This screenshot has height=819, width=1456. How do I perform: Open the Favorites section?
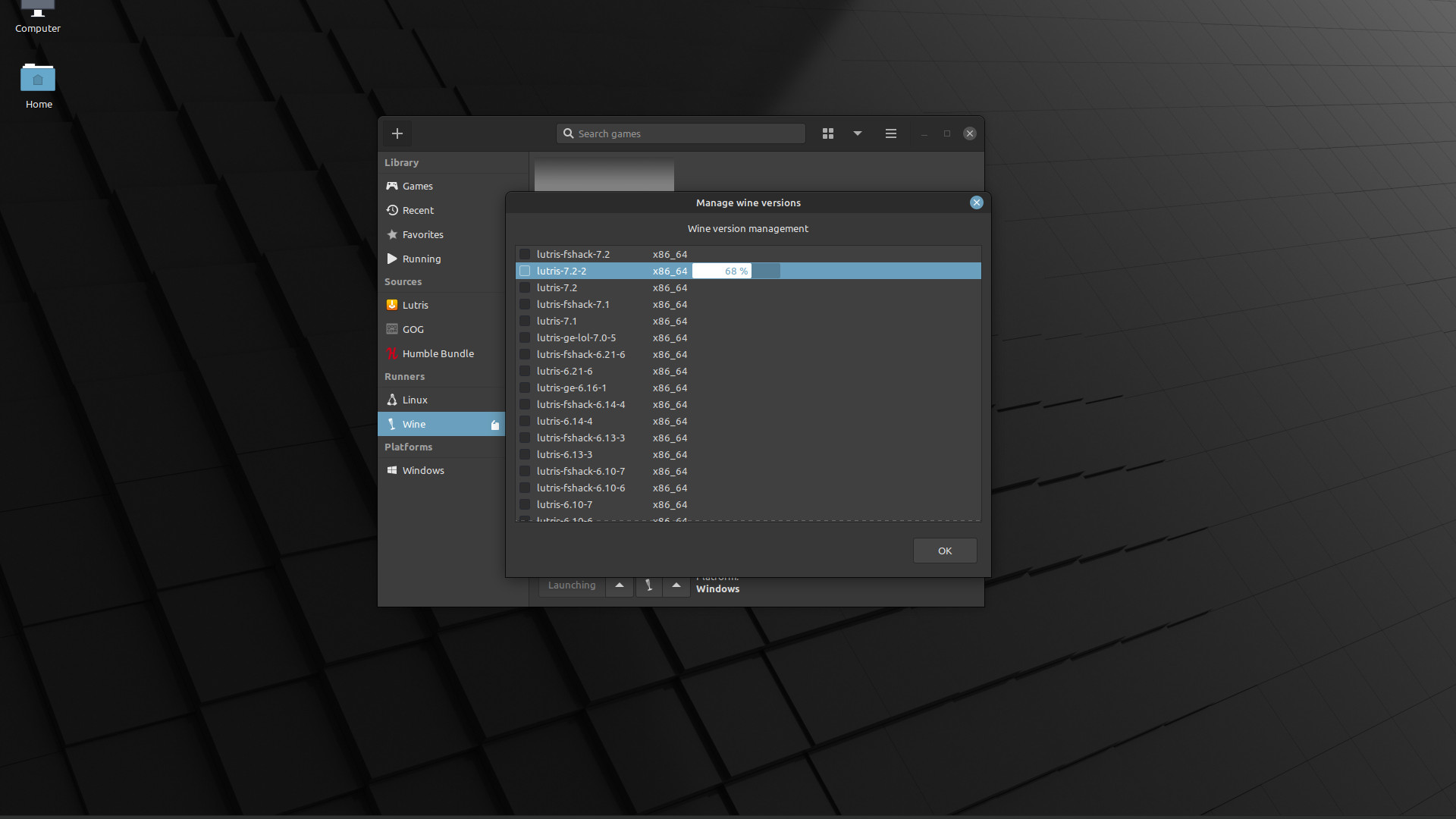(x=453, y=234)
